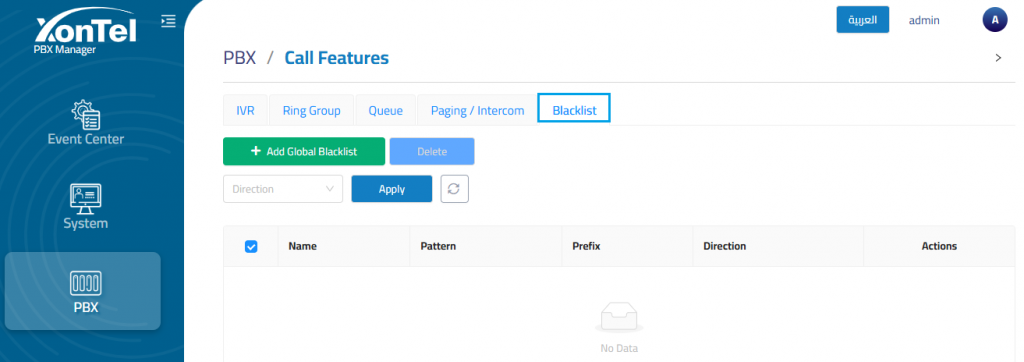The width and height of the screenshot is (1024, 362).
Task: Toggle the select-all checkbox in table header
Action: [x=251, y=246]
